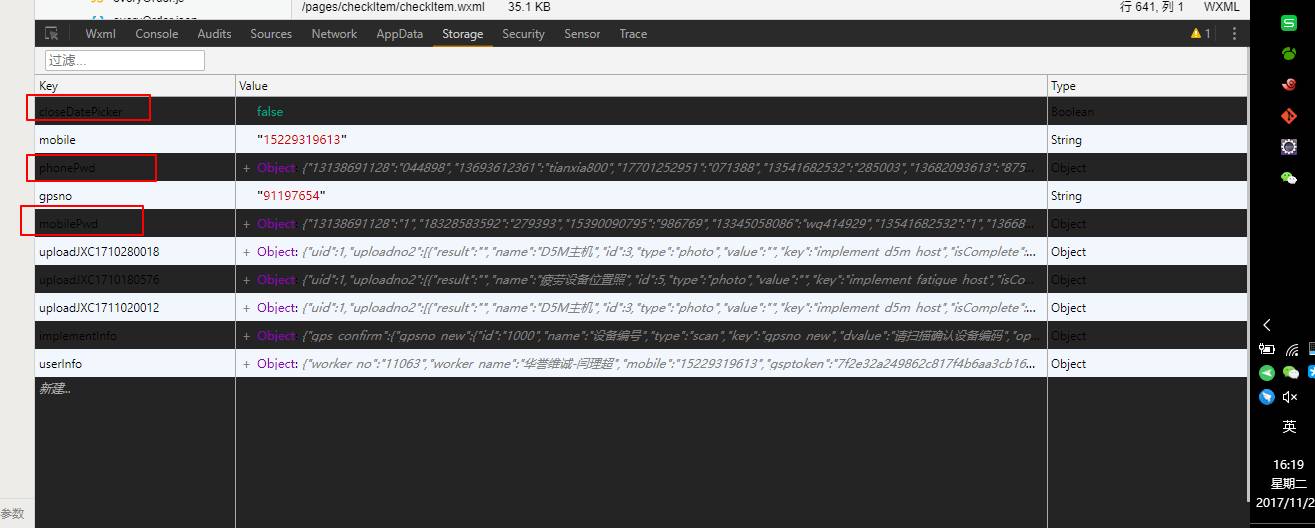Open the Sensor tab
Screen dimensions: 1315x528
(x=582, y=34)
